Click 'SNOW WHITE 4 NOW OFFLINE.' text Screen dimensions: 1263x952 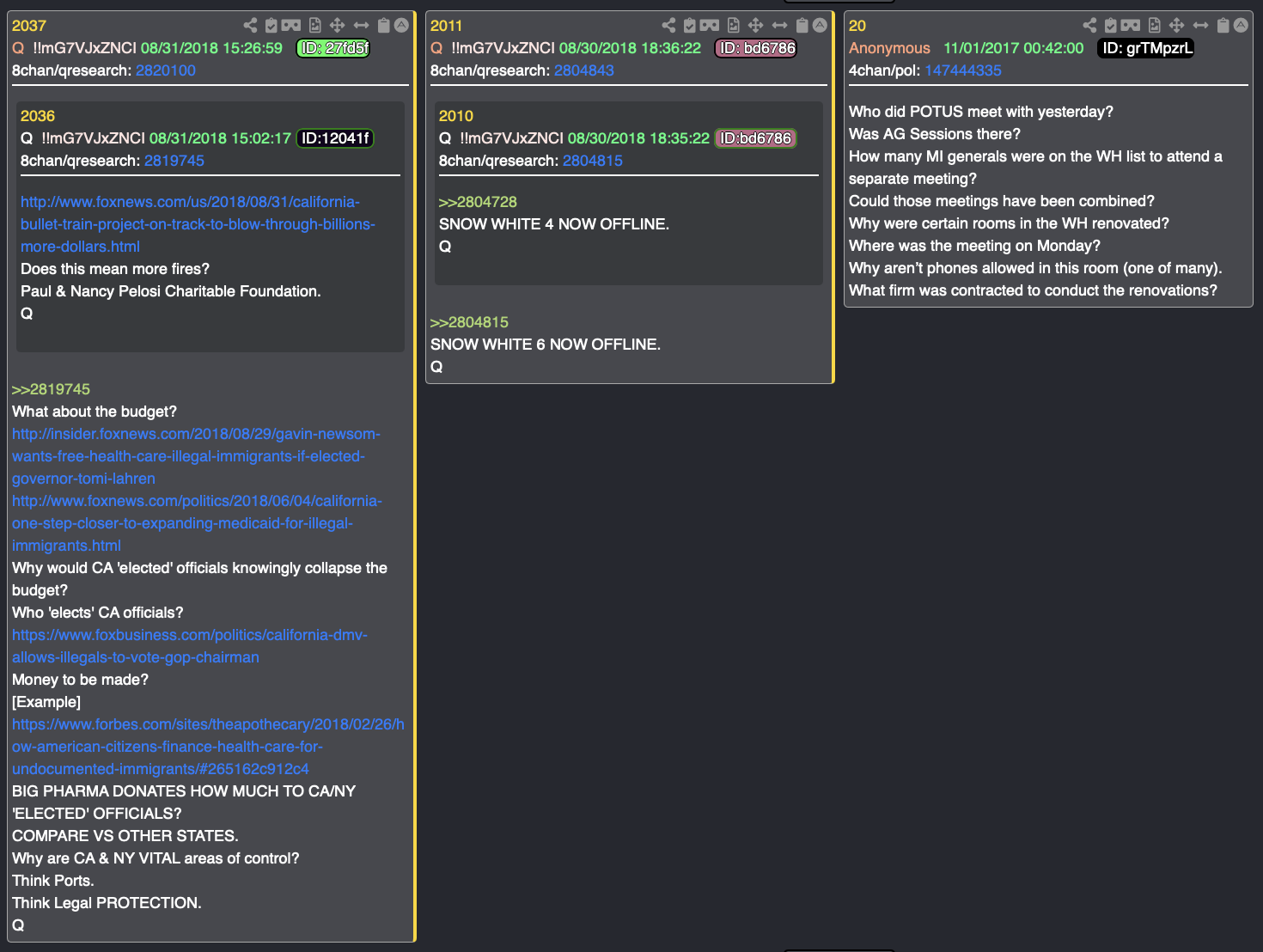point(554,224)
